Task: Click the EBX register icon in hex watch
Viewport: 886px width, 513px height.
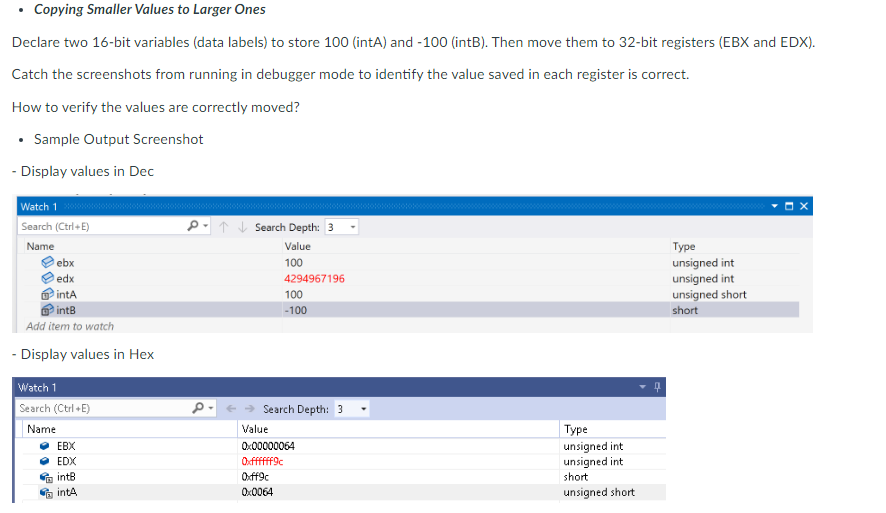Action: tap(45, 446)
